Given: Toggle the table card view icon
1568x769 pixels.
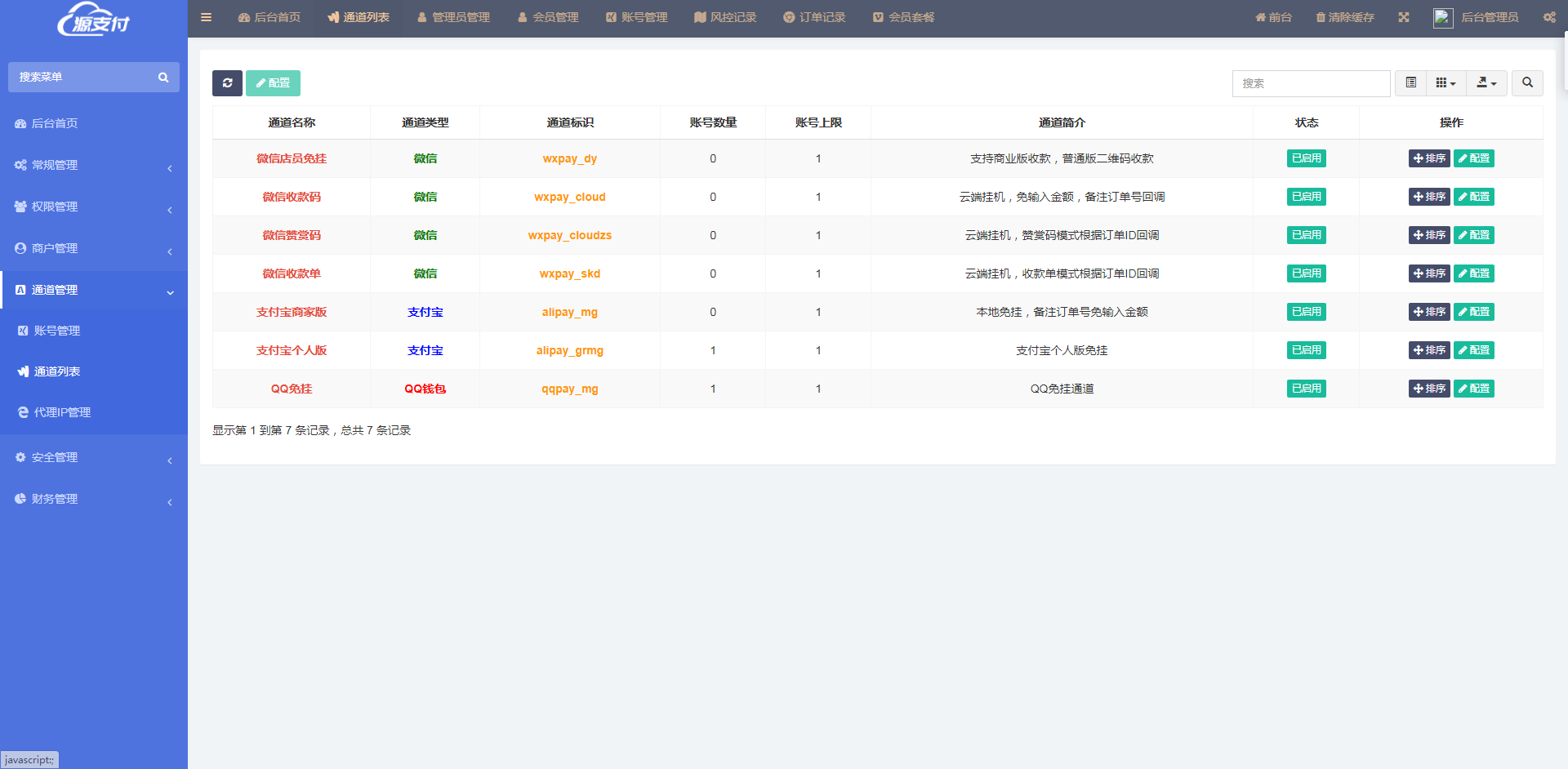Looking at the screenshot, I should (x=1410, y=82).
